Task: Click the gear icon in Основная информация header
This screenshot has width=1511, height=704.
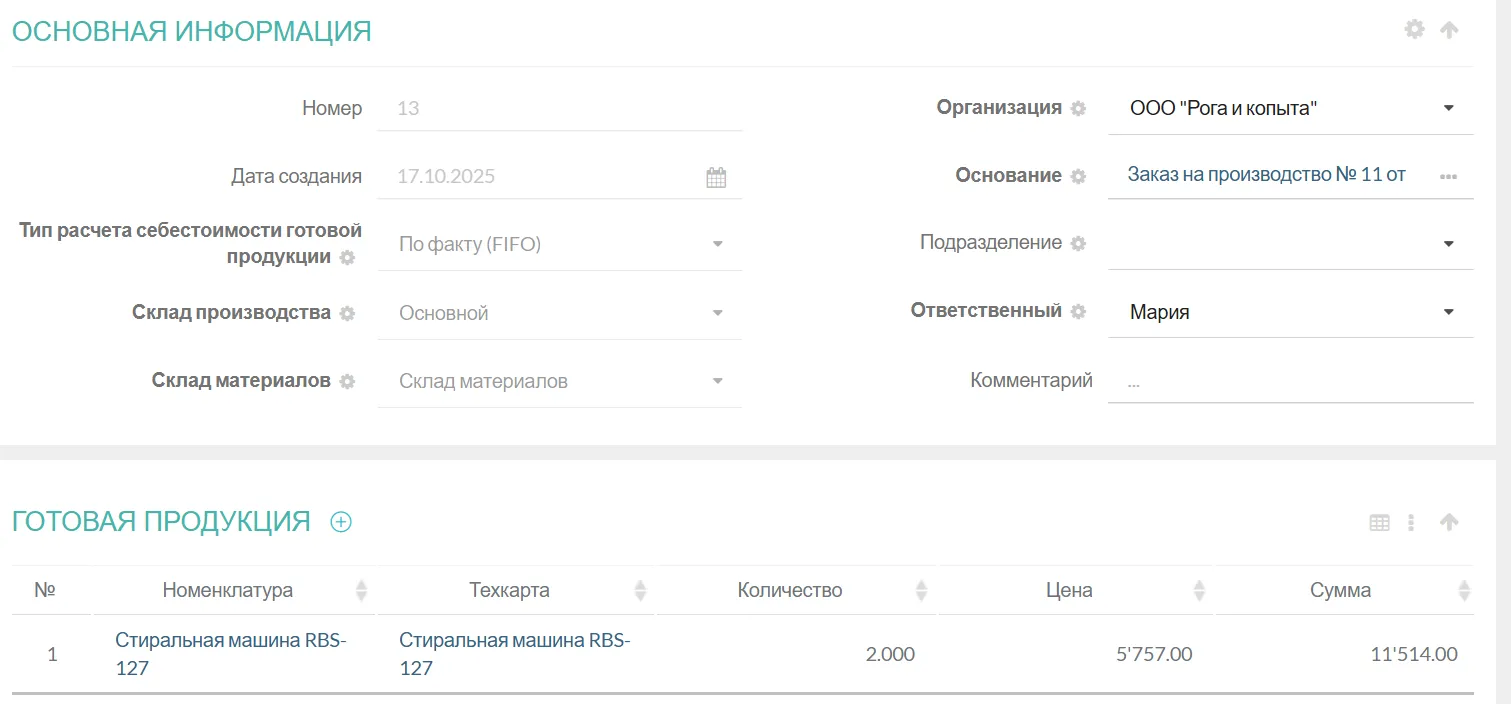Action: point(1414,29)
